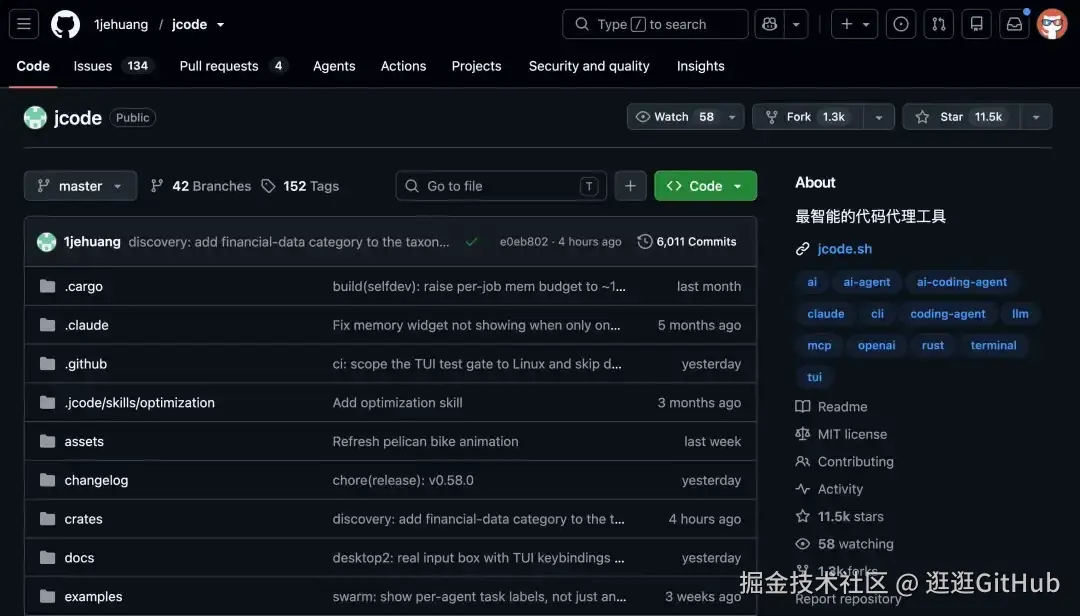Open the Issues shortcut in top bar

coord(900,24)
